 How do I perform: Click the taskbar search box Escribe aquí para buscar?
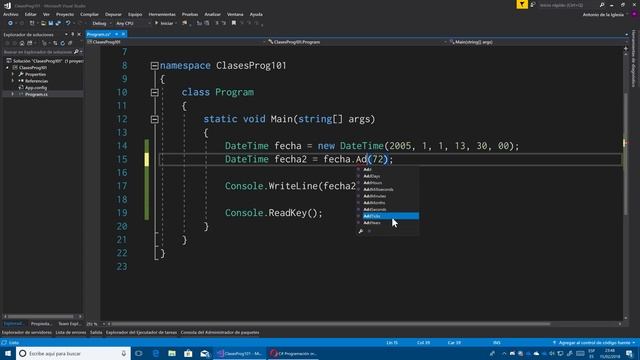73,353
